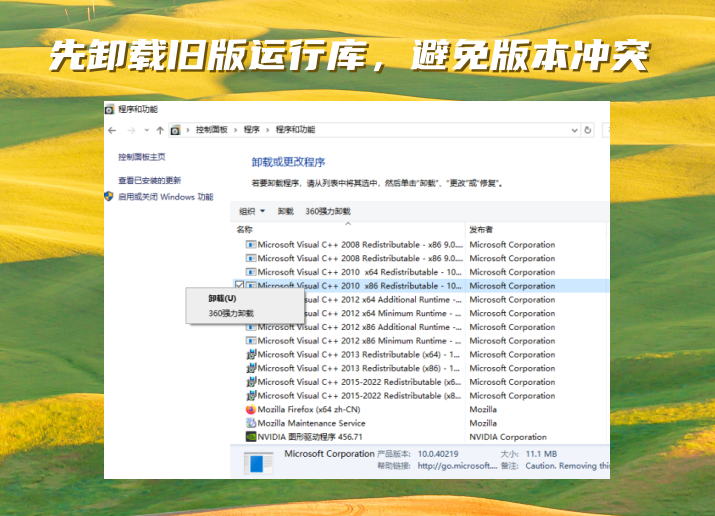The width and height of the screenshot is (715, 516).
Task: Click icon of Visual C++ 2013 Redistributable (x86)
Action: click(251, 368)
